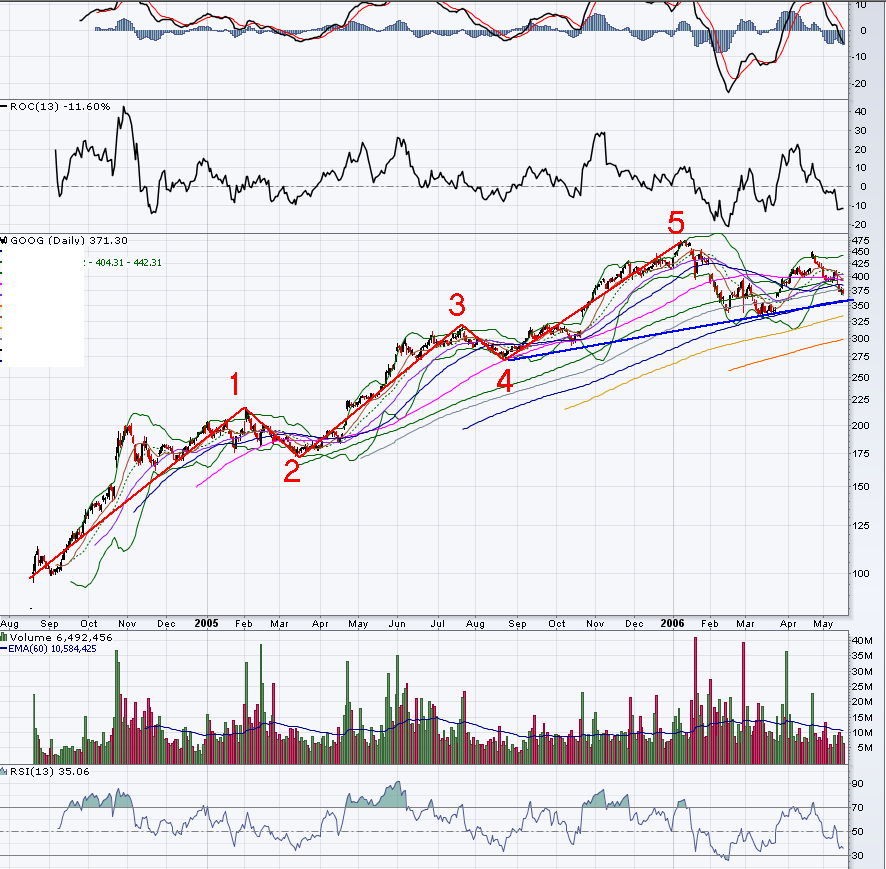Click the Jul label on the time axis
The image size is (886, 869).
tap(437, 624)
